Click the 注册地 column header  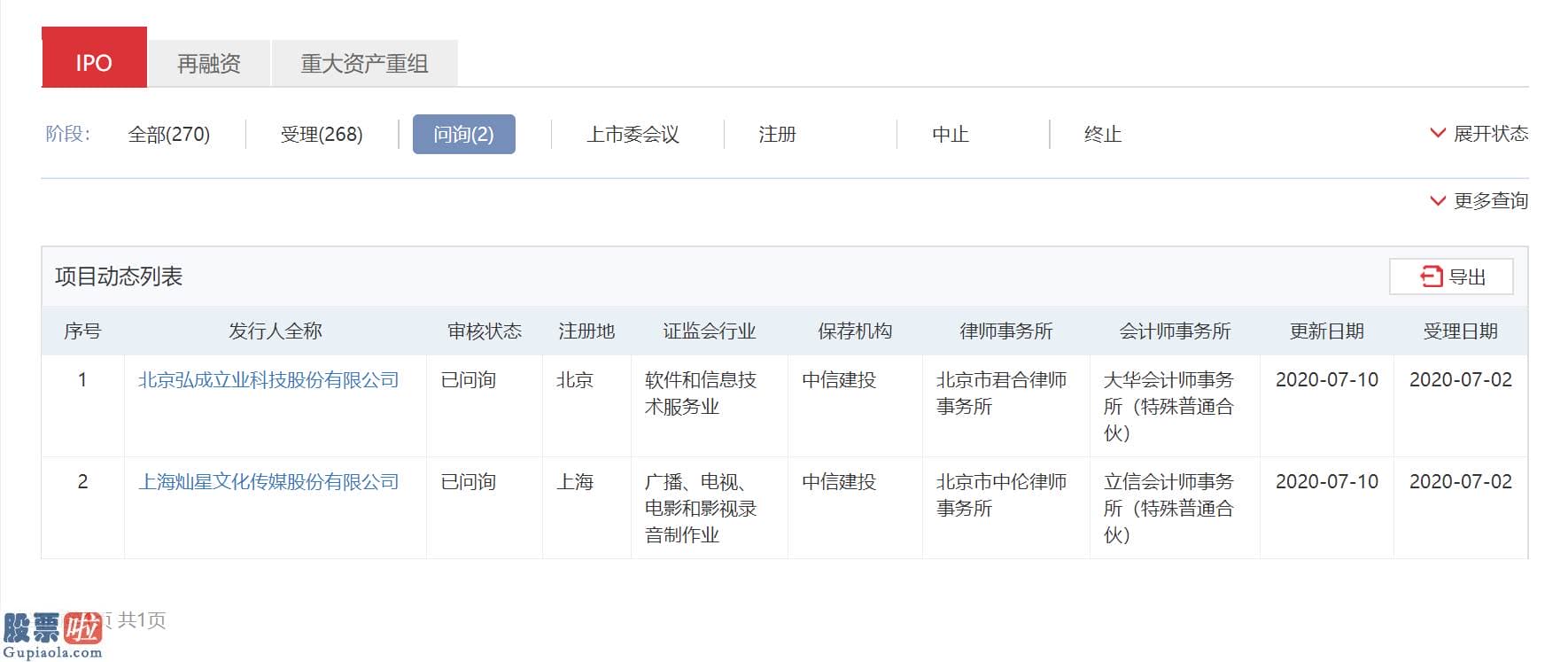click(x=586, y=331)
